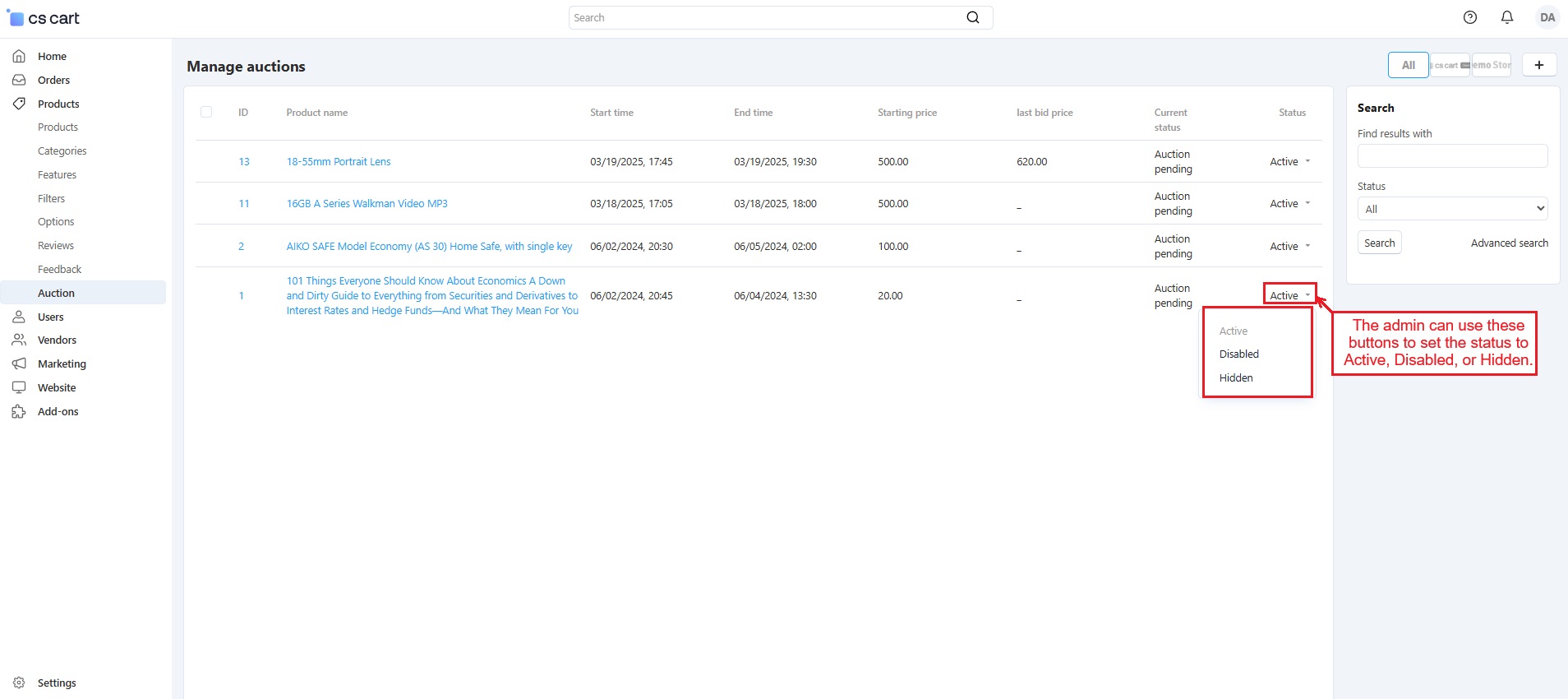The image size is (1568, 699).
Task: Click the search magnifier icon in top bar
Action: click(973, 17)
